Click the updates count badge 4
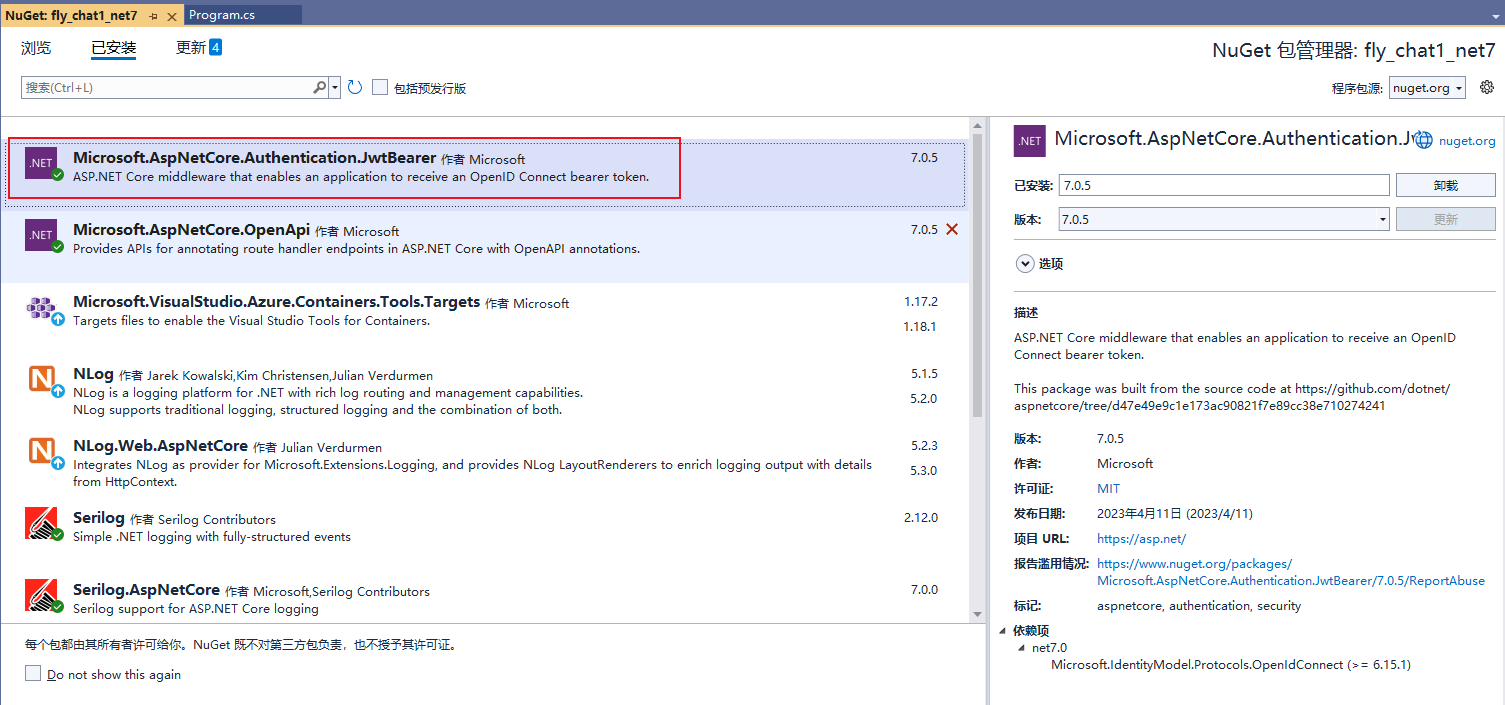 [x=215, y=47]
